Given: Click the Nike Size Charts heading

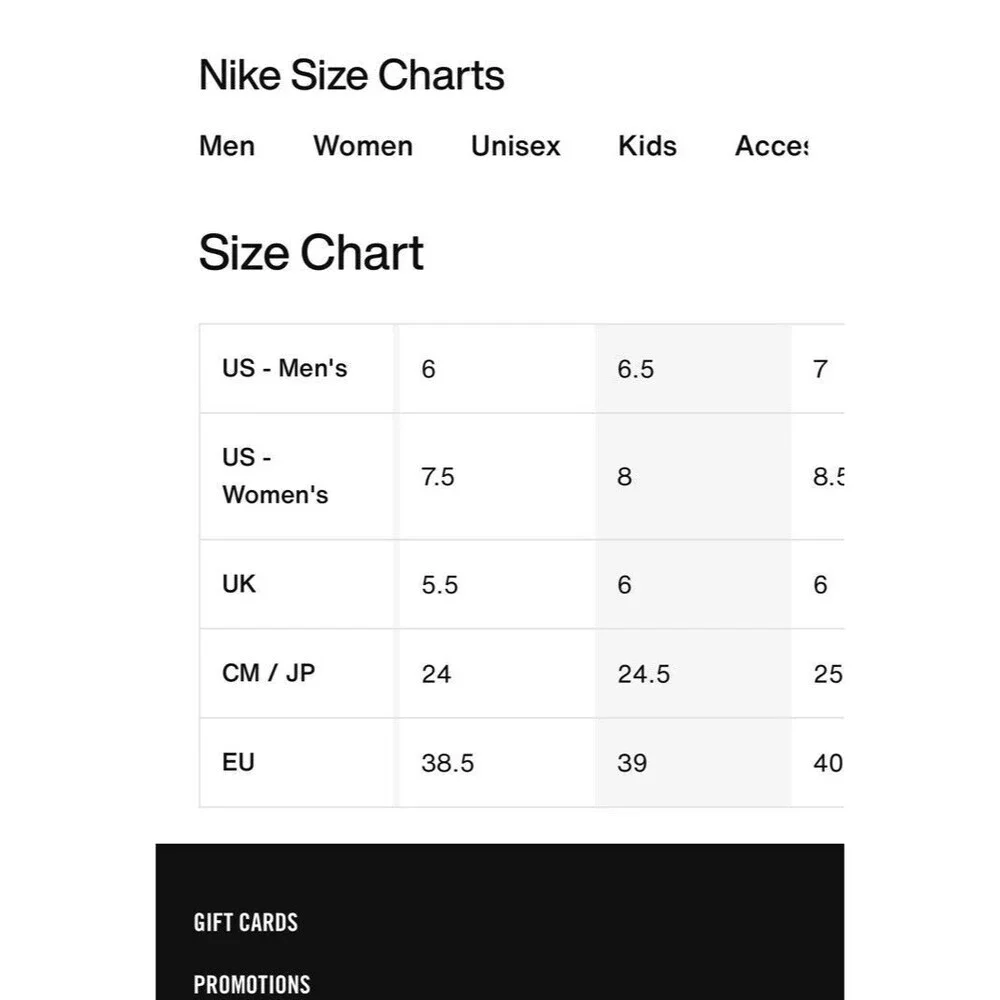Looking at the screenshot, I should coord(352,74).
